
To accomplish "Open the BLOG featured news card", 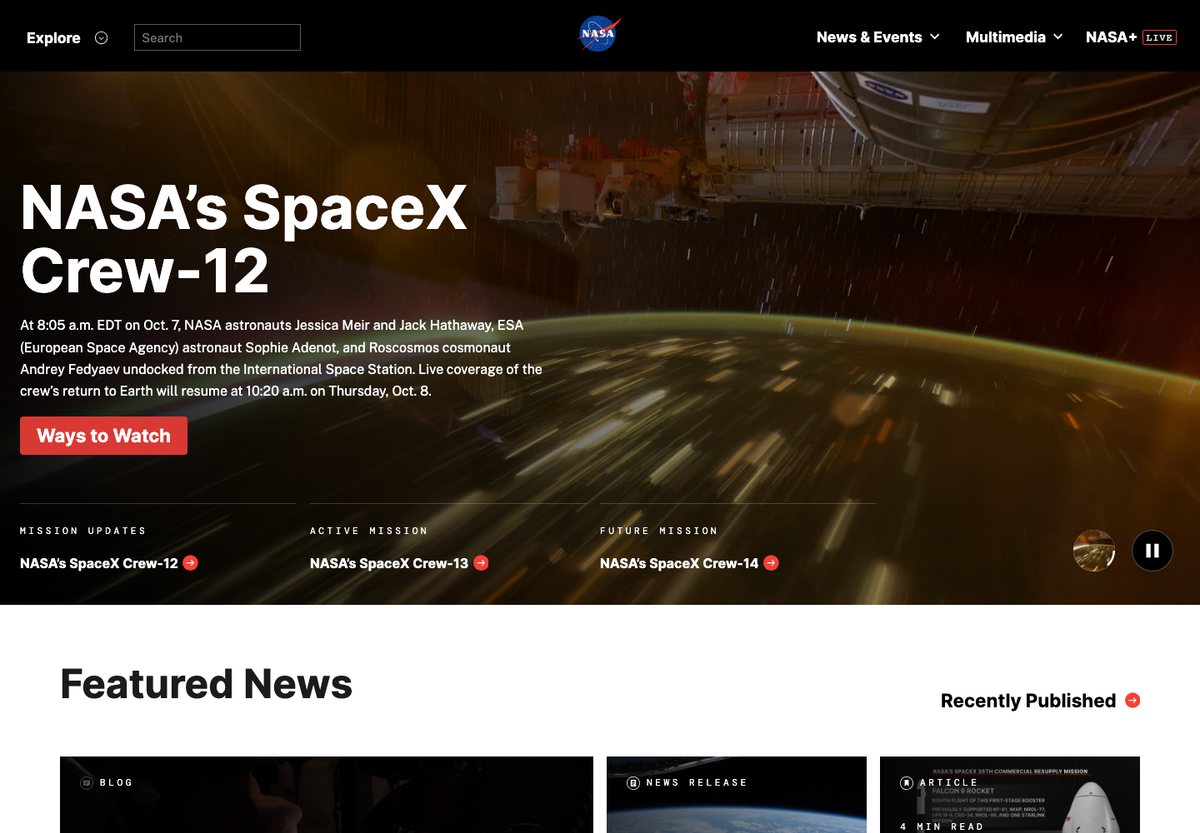I will 326,795.
